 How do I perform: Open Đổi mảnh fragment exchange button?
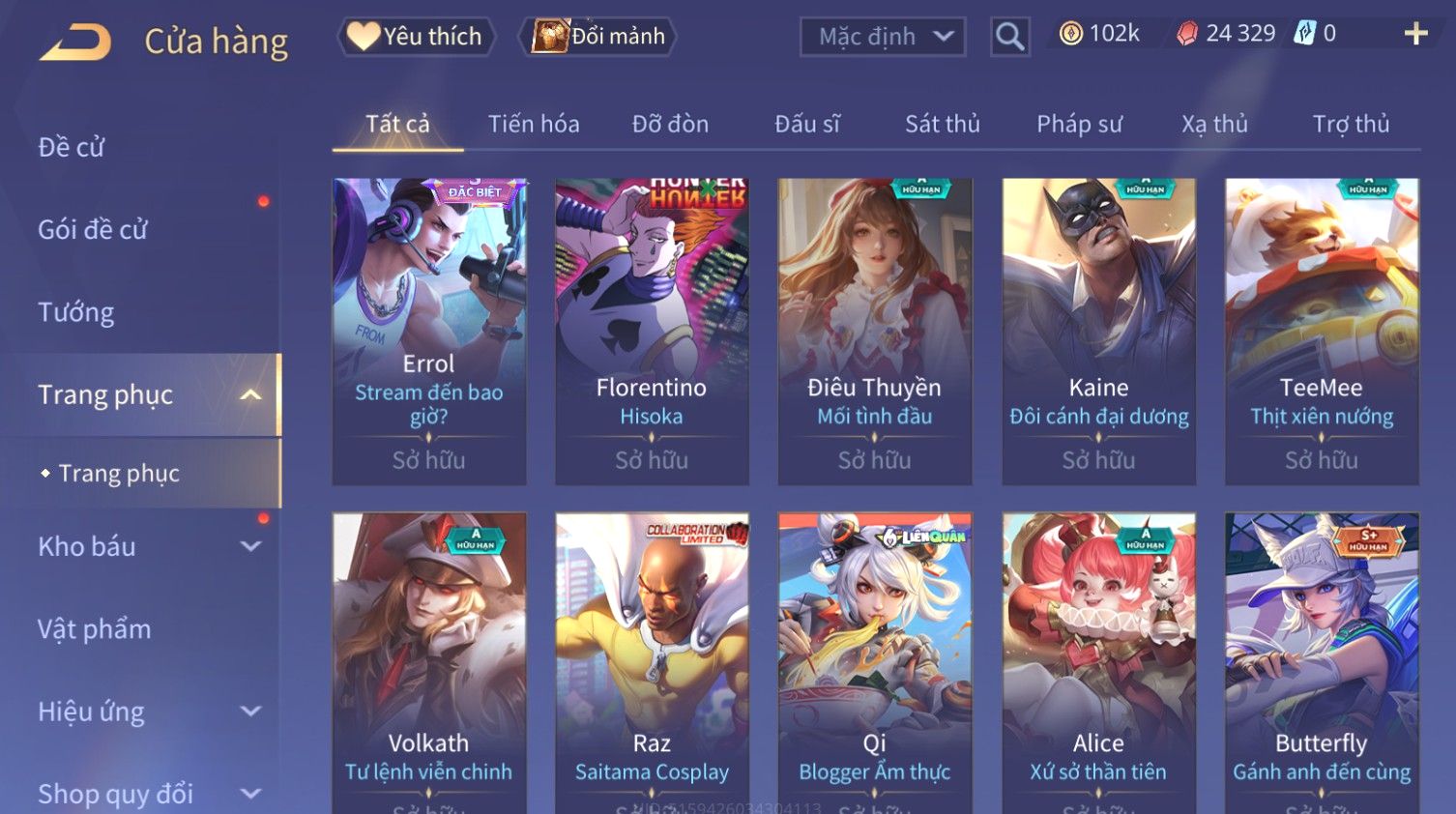599,37
